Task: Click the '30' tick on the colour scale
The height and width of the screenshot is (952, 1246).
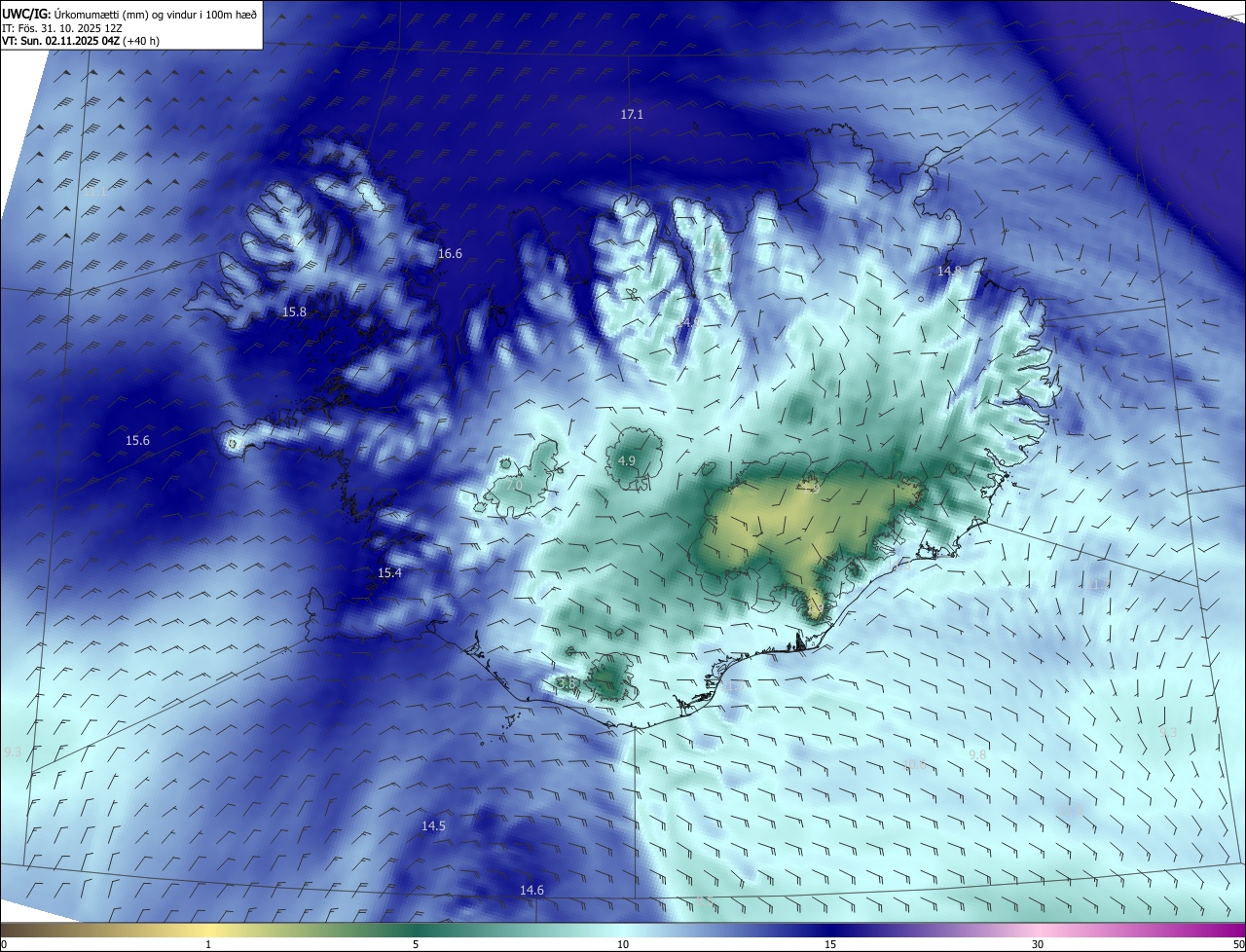Action: (1038, 944)
